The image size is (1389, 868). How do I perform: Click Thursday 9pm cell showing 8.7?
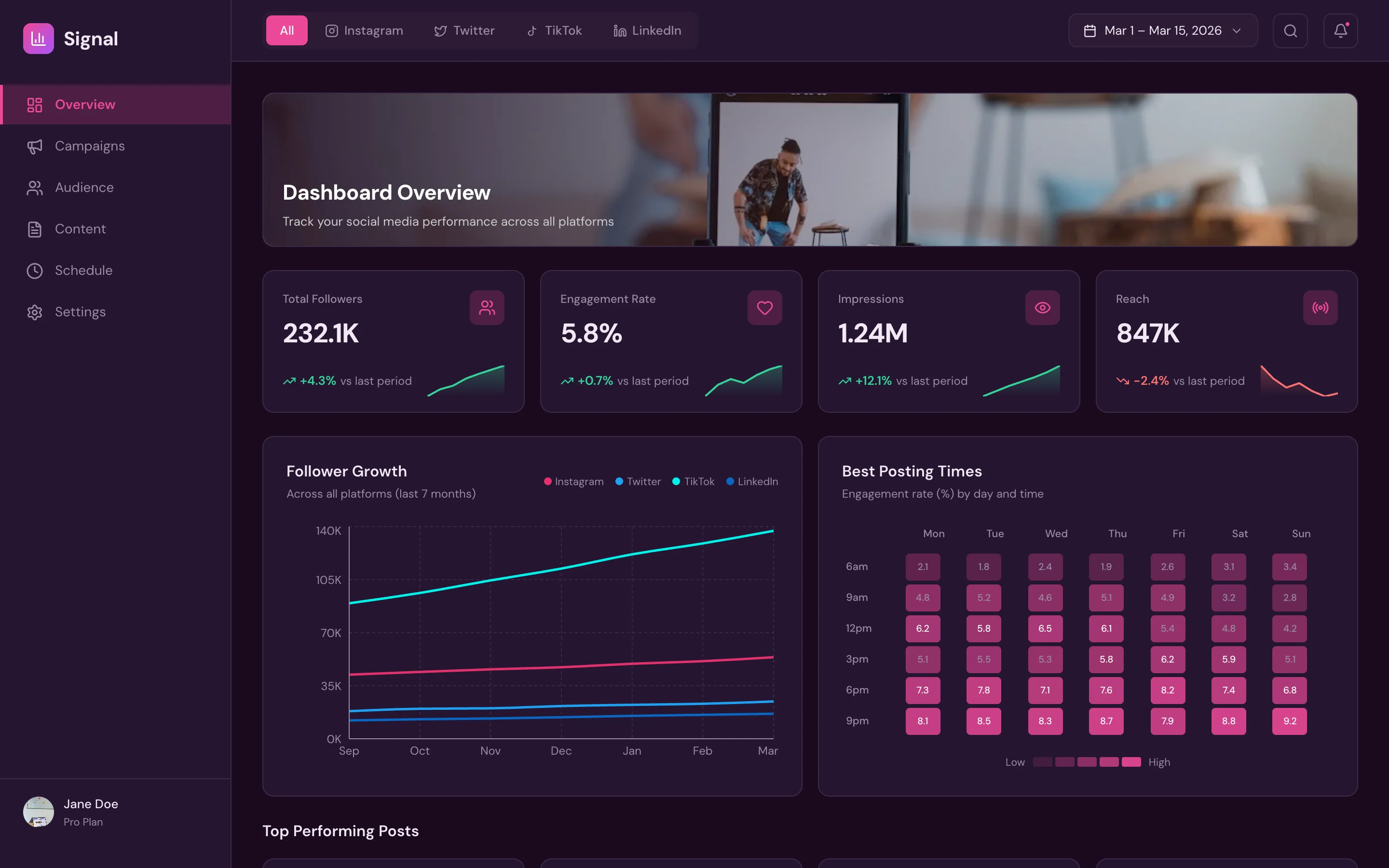point(1106,721)
